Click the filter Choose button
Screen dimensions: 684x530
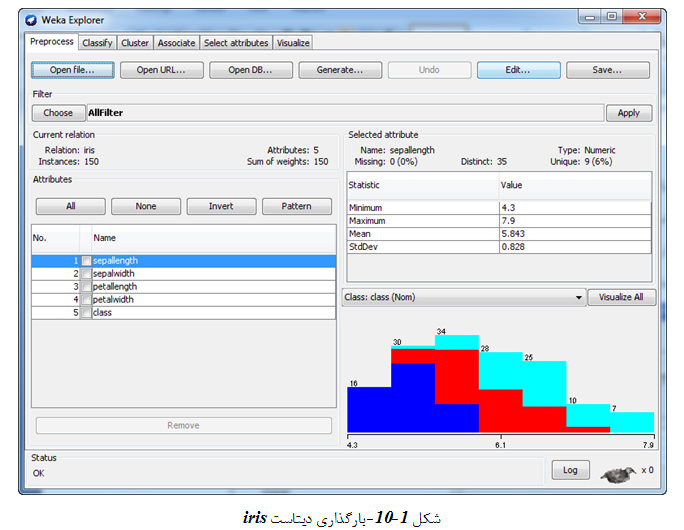(58, 113)
